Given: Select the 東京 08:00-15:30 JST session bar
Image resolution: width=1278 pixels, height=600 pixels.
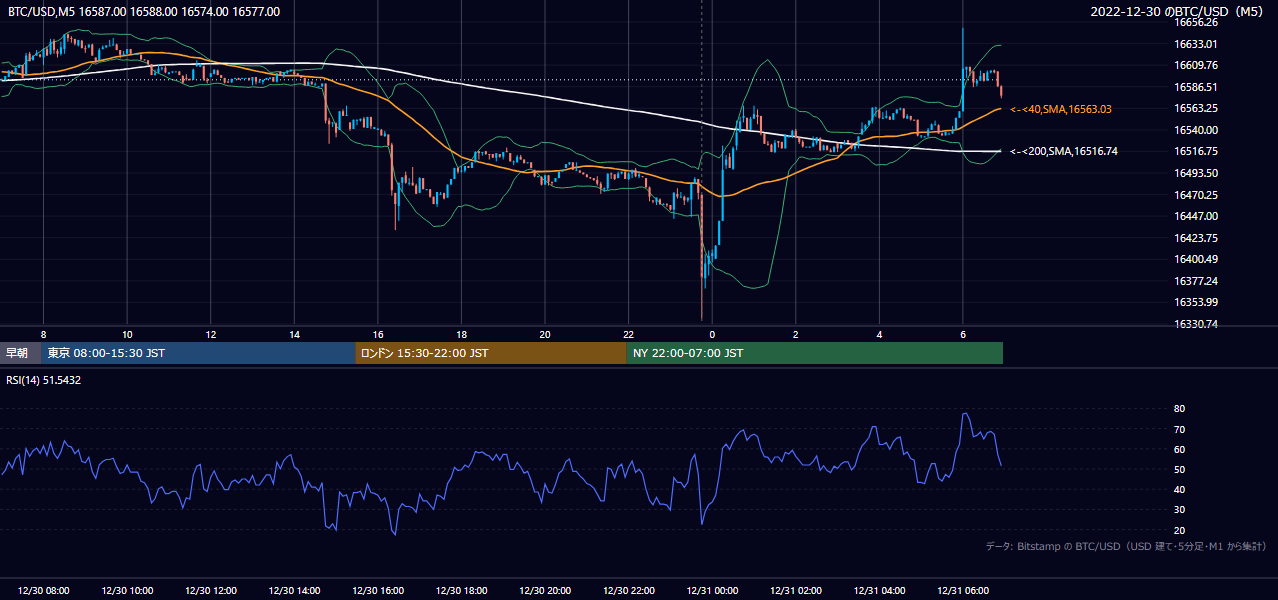Looking at the screenshot, I should (199, 353).
